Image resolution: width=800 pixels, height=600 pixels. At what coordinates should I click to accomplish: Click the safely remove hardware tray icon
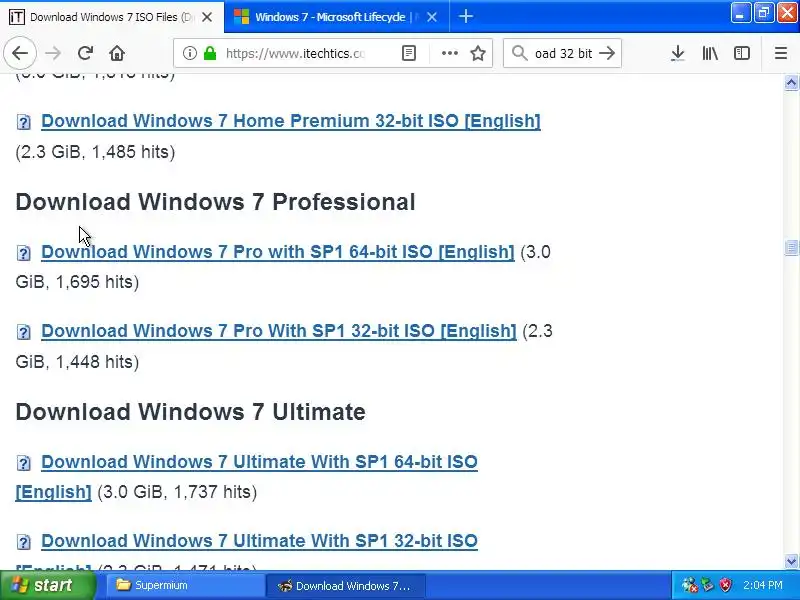[707, 585]
